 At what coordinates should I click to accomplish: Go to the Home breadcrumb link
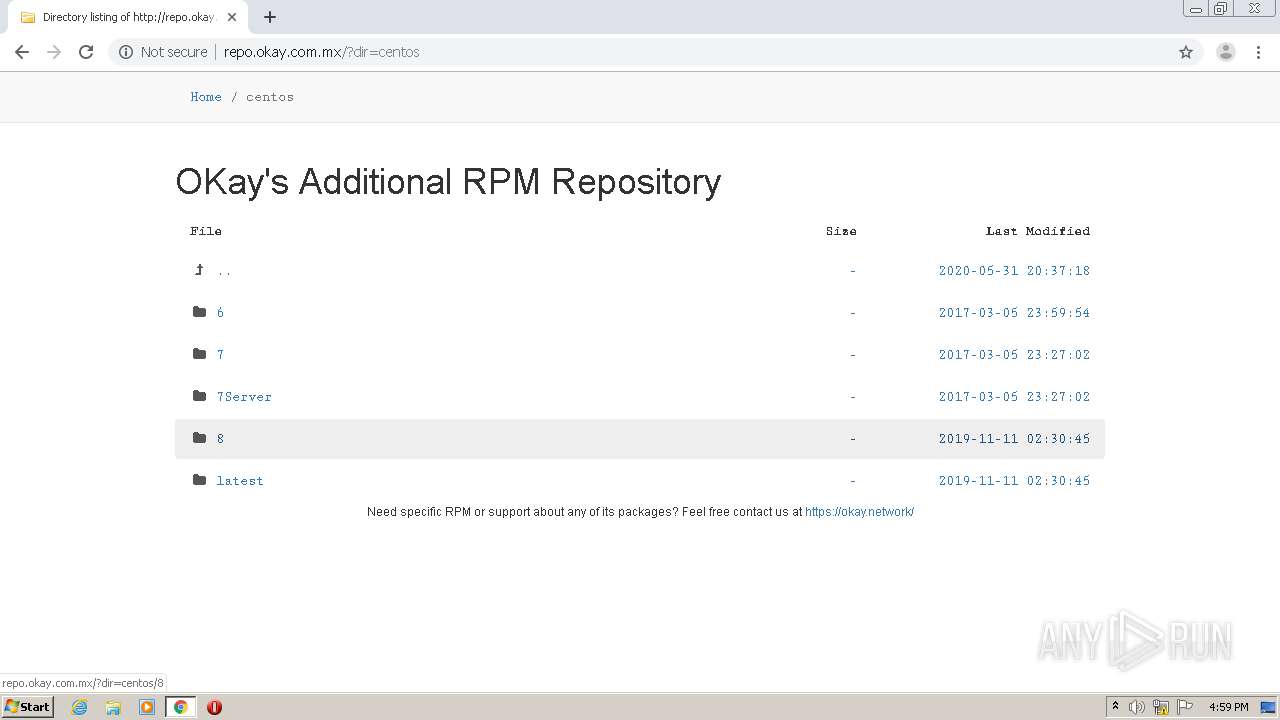[206, 97]
